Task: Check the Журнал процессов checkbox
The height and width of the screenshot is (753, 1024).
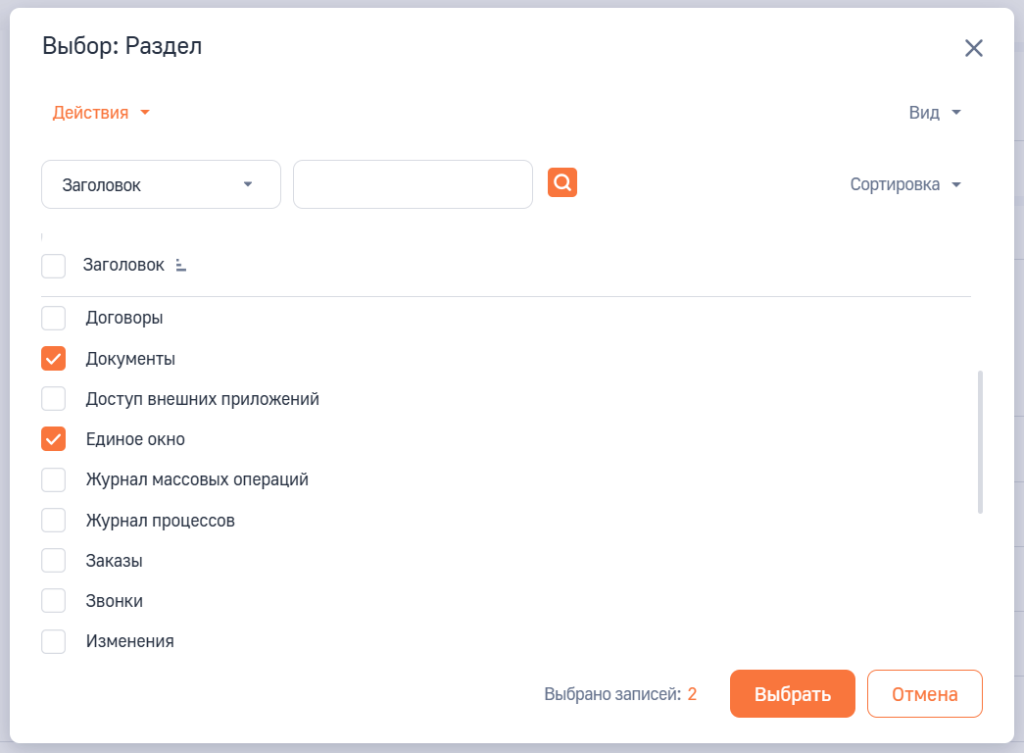Action: click(x=54, y=521)
